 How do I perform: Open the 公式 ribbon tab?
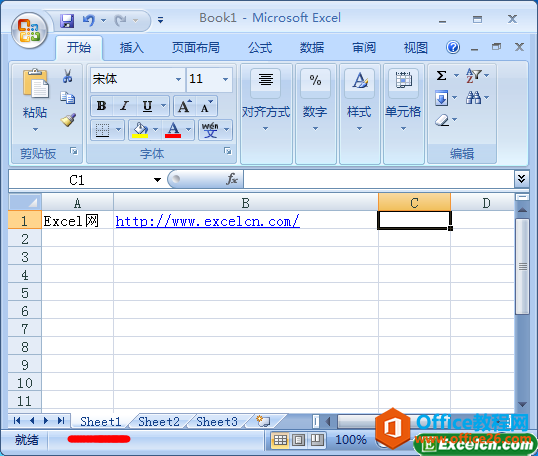click(x=260, y=48)
